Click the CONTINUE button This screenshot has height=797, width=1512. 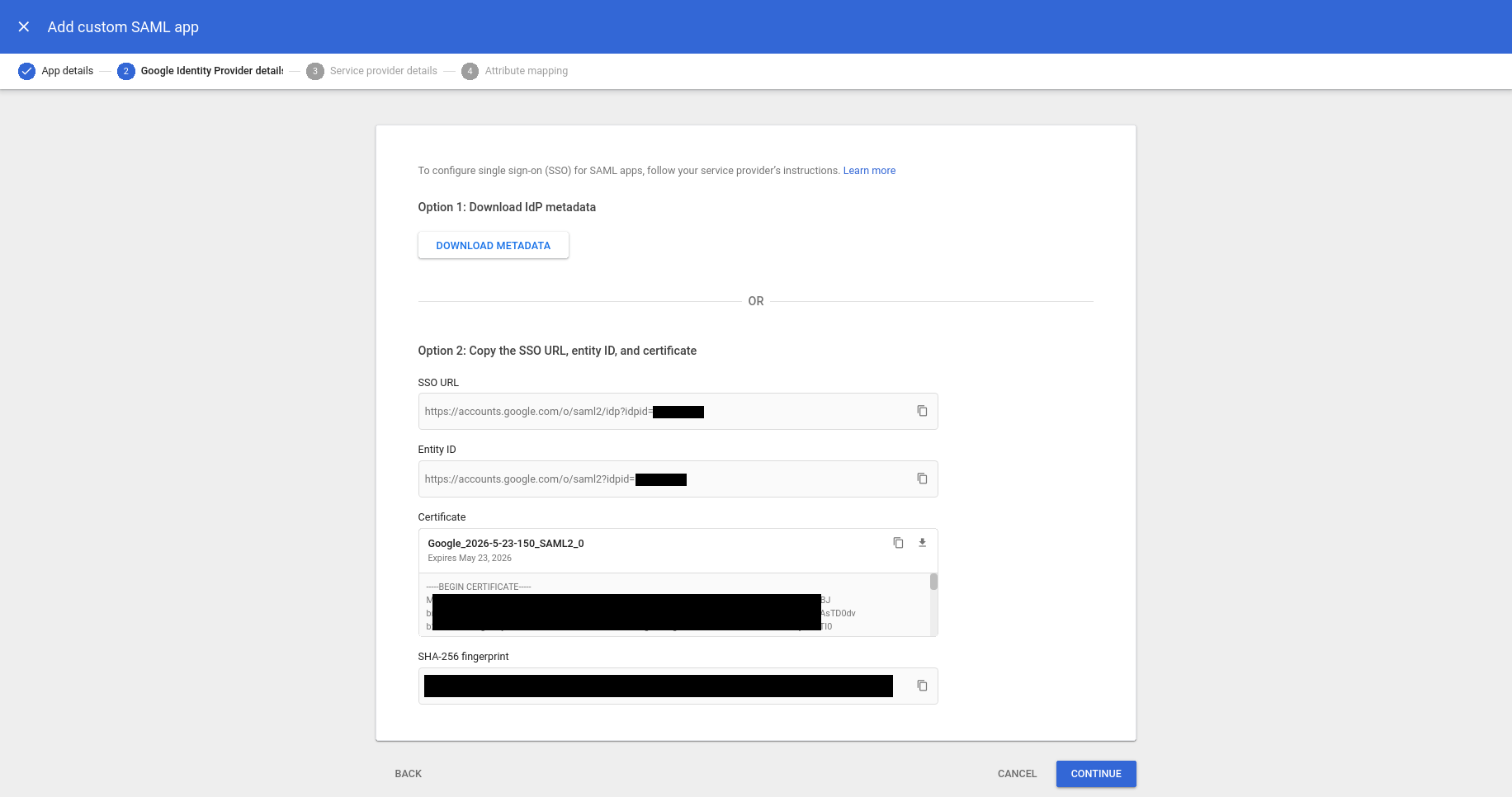[1096, 774]
